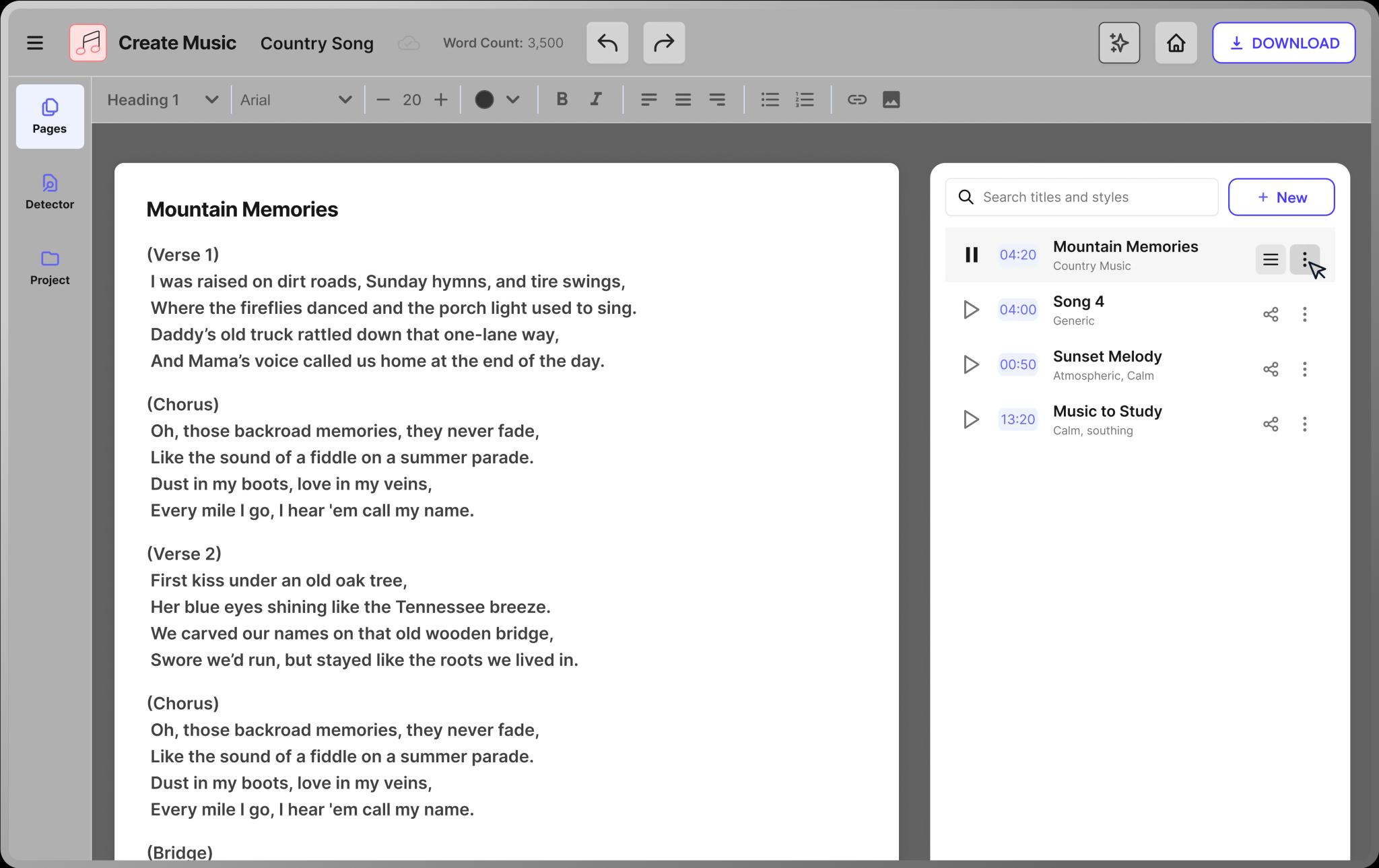The height and width of the screenshot is (868, 1379).
Task: Expand the text color dropdown arrow
Action: pos(513,100)
